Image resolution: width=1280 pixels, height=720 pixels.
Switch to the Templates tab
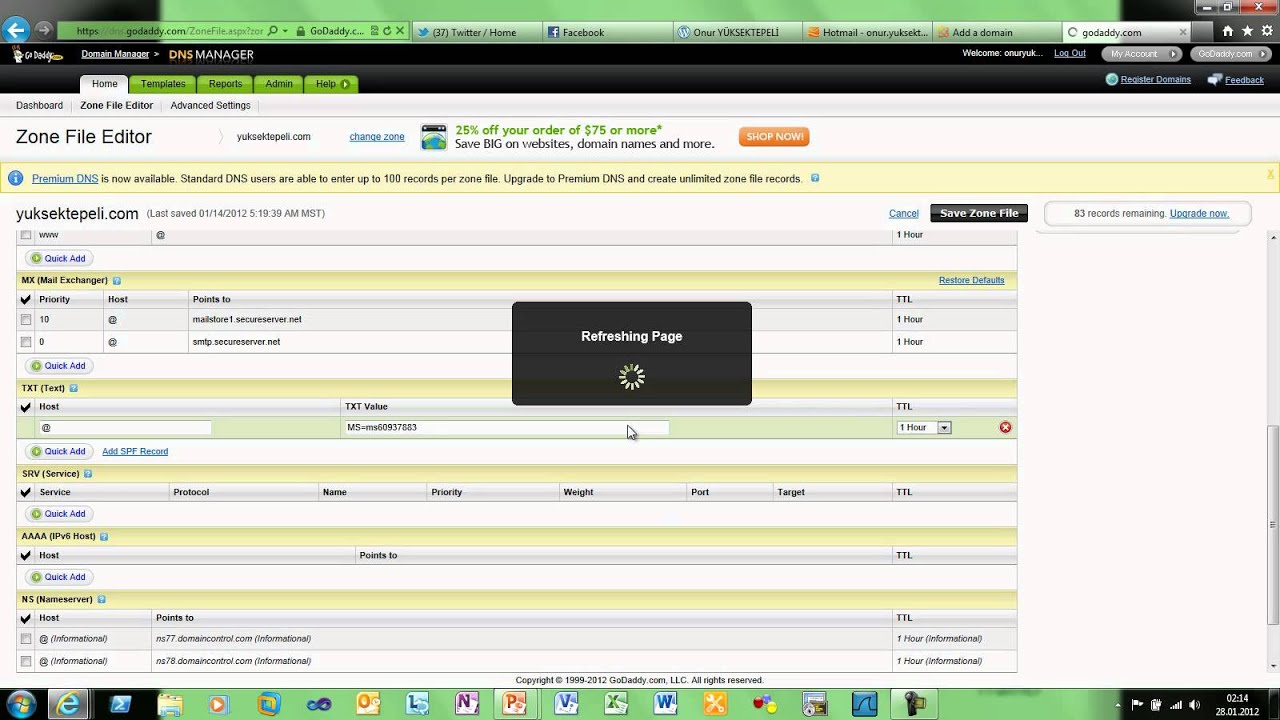pos(163,84)
